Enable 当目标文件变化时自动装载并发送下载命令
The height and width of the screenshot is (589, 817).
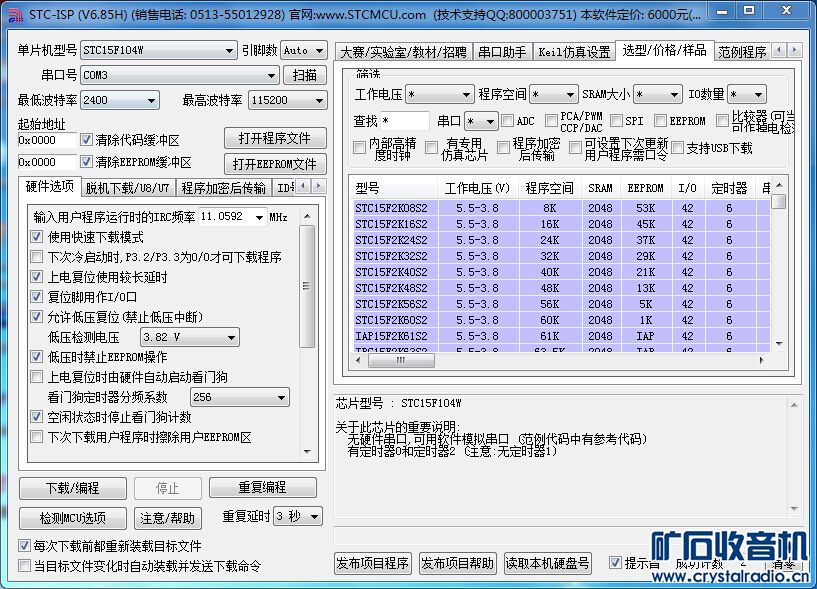24,566
